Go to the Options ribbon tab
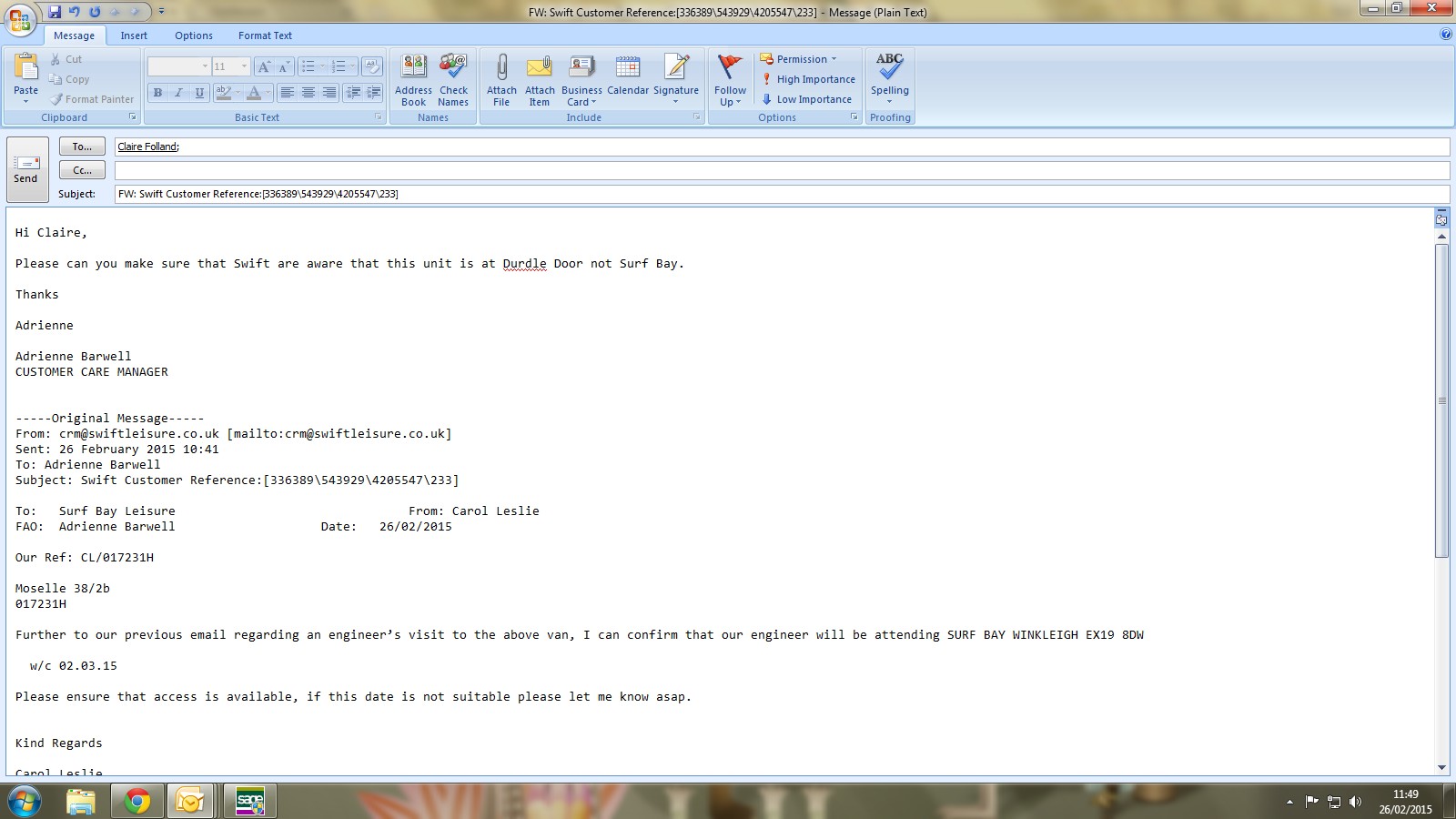 pyautogui.click(x=194, y=35)
